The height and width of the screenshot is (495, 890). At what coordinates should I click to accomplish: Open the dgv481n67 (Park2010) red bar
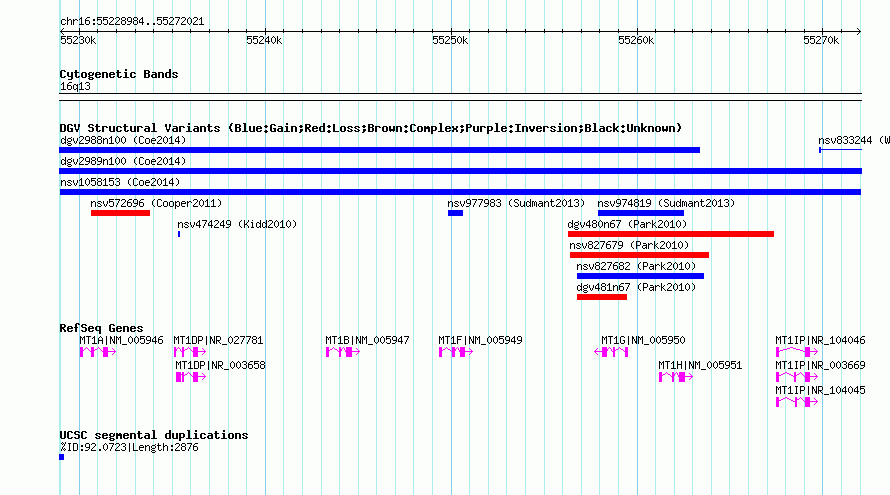[x=602, y=297]
